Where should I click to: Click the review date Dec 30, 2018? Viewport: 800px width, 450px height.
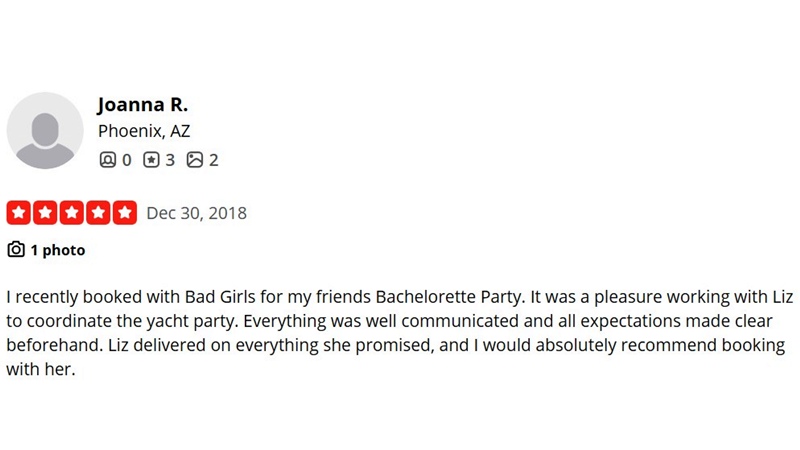pyautogui.click(x=196, y=213)
